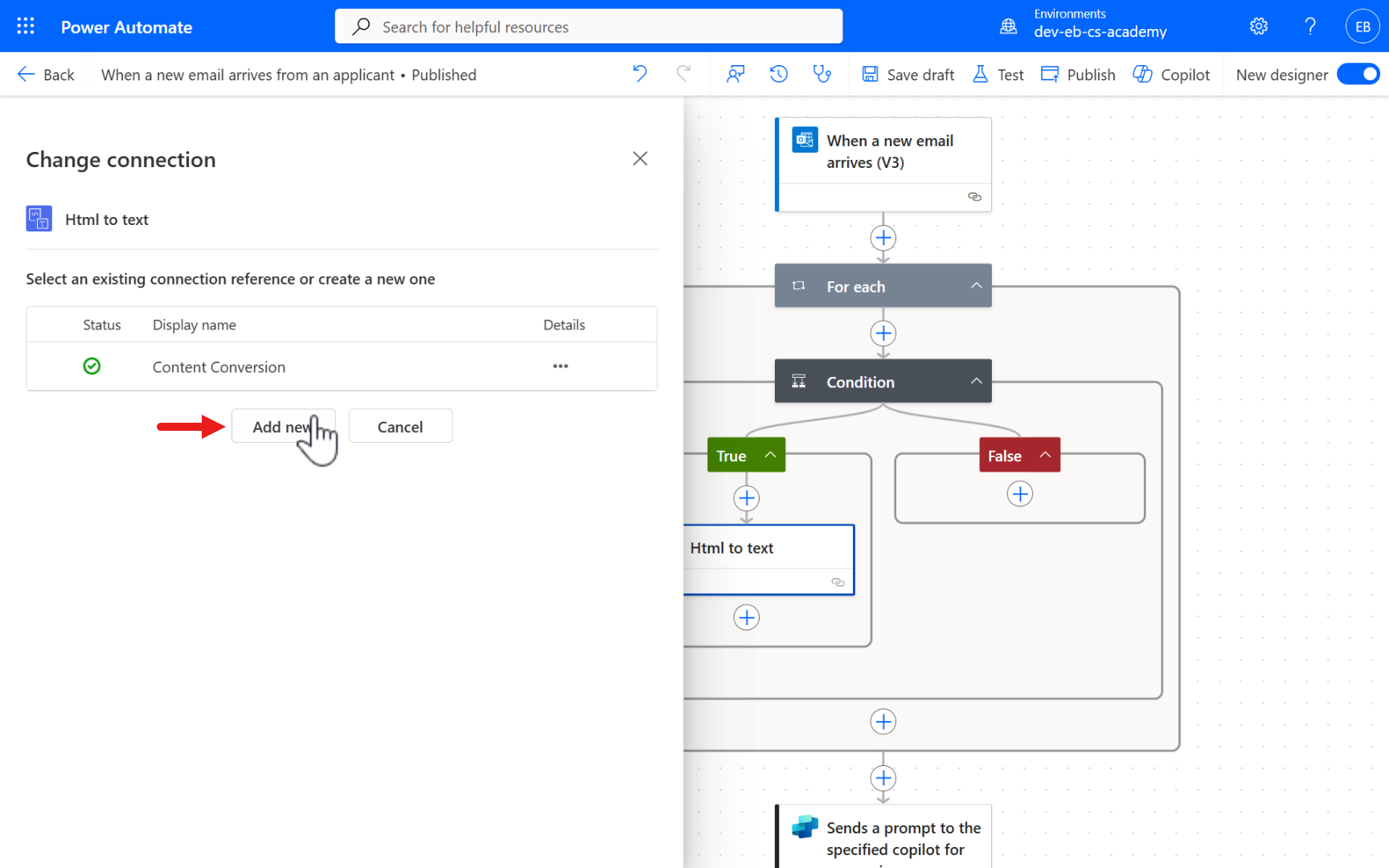
Task: Click the Undo arrow in toolbar
Action: coord(640,75)
